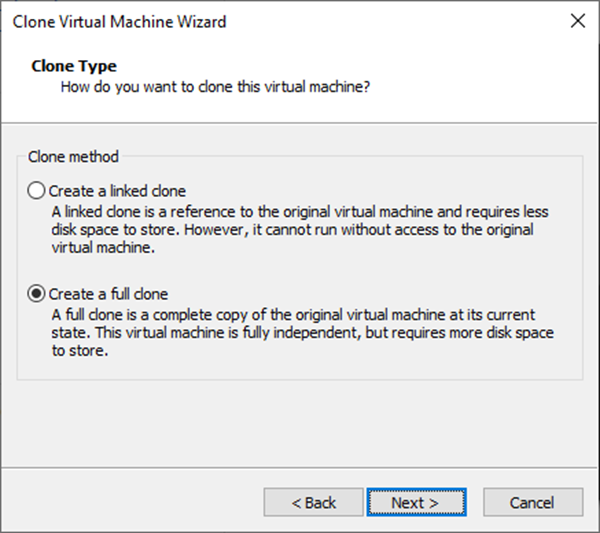This screenshot has height=533, width=600.
Task: Select the "Create a full clone" radio button
Action: coord(37,294)
